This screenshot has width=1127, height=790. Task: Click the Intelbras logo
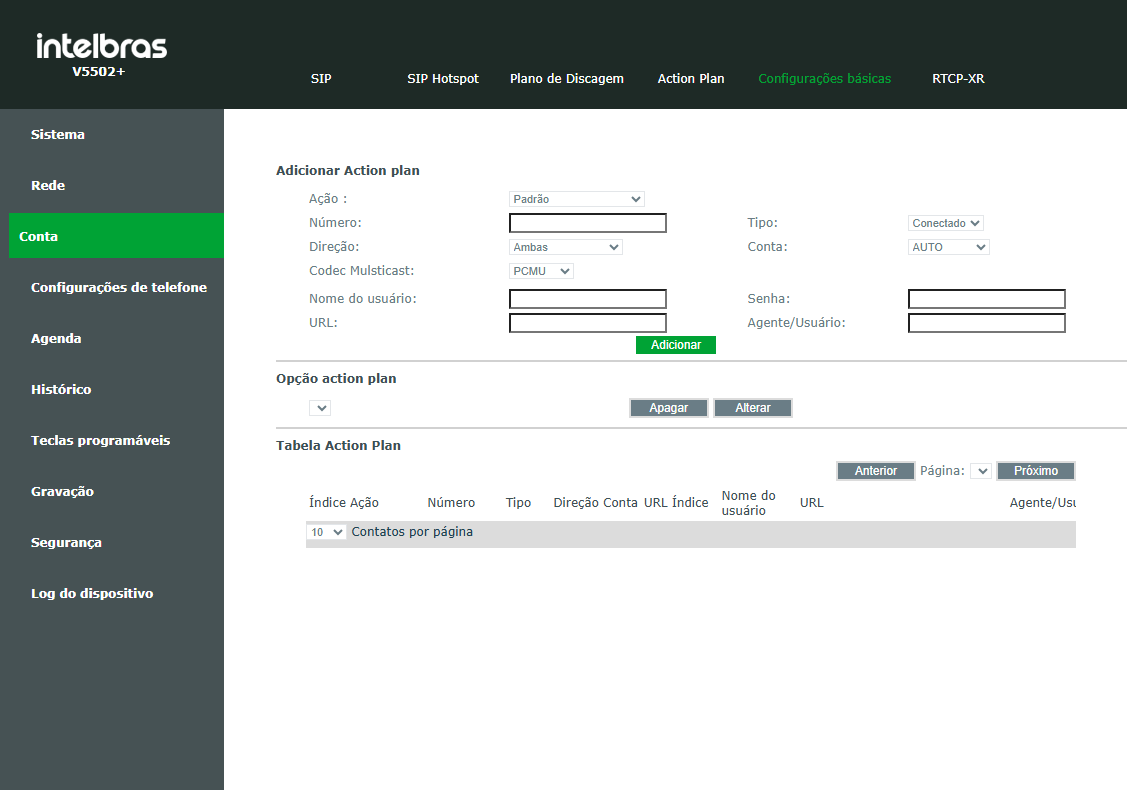coord(101,47)
